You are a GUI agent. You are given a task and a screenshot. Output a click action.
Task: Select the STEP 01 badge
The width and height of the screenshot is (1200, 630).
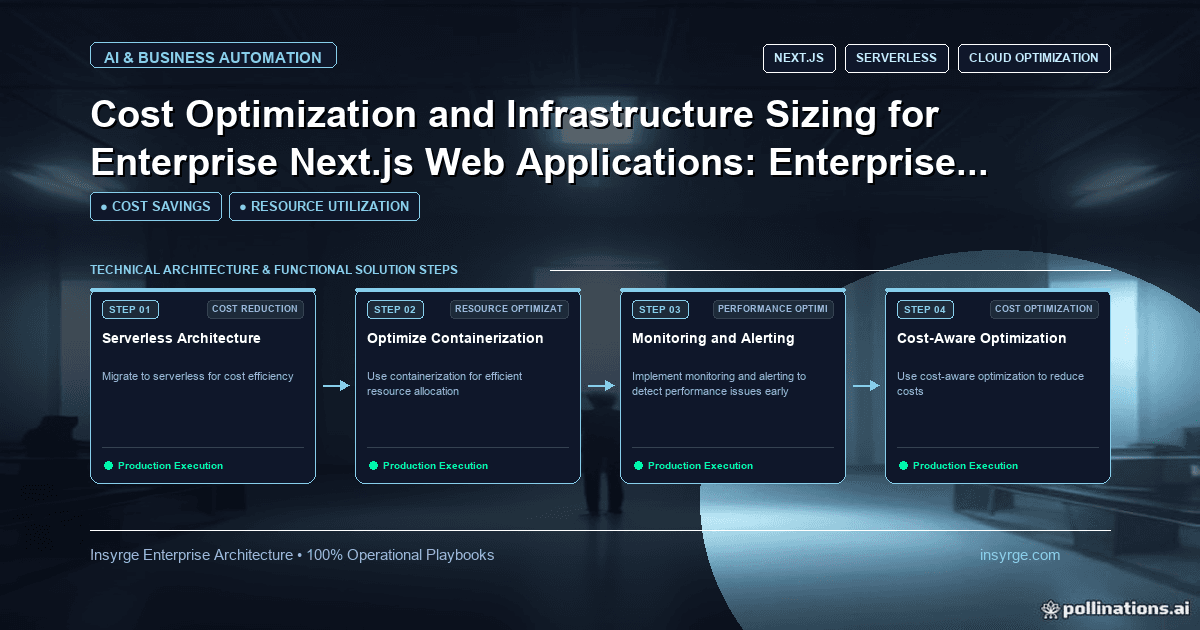(x=130, y=309)
